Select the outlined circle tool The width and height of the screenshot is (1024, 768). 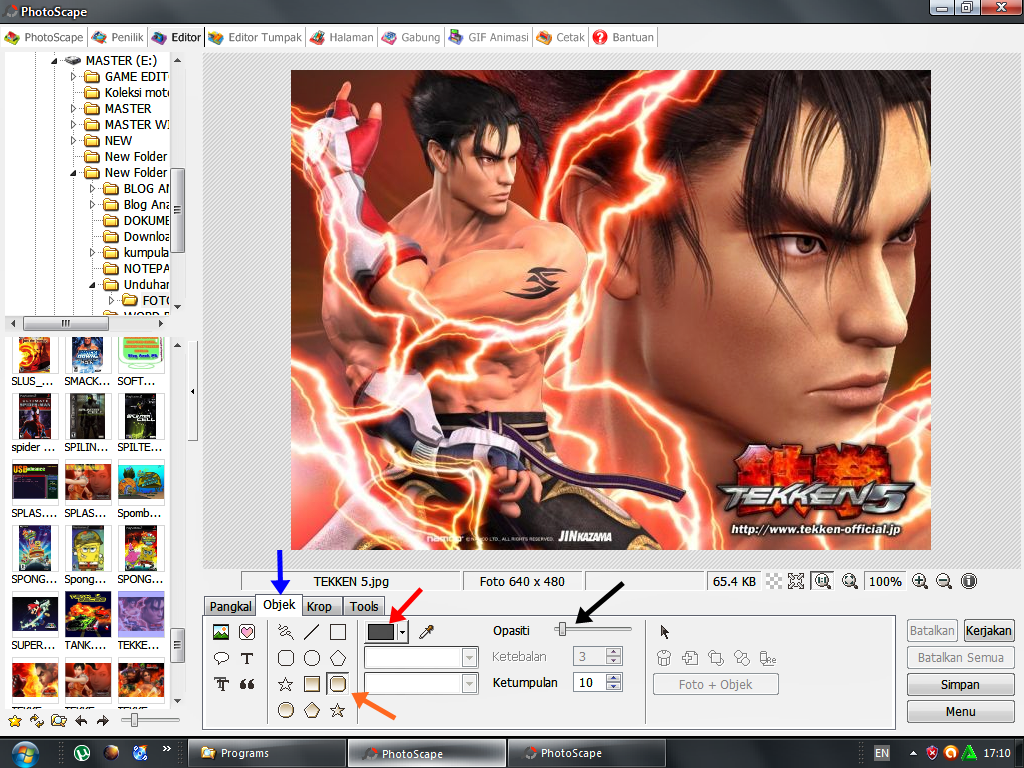[312, 658]
